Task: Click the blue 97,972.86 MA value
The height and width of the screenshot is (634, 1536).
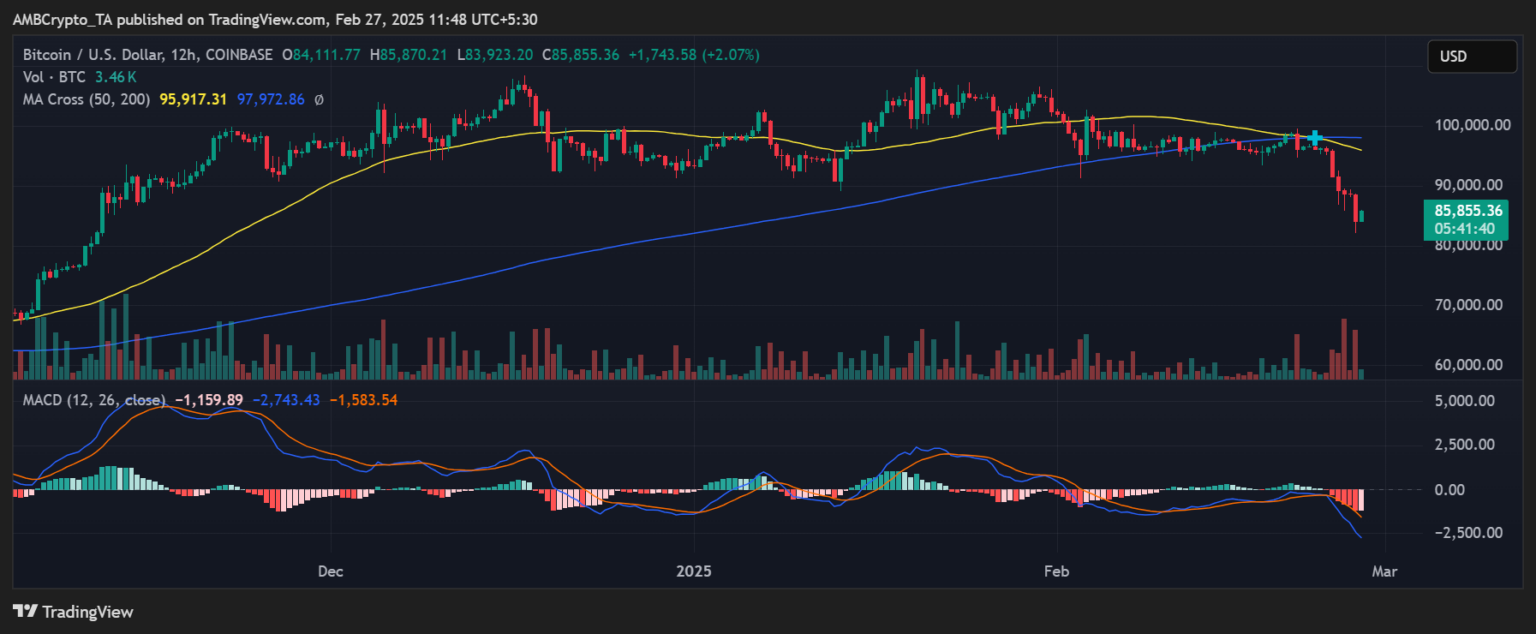Action: point(270,100)
